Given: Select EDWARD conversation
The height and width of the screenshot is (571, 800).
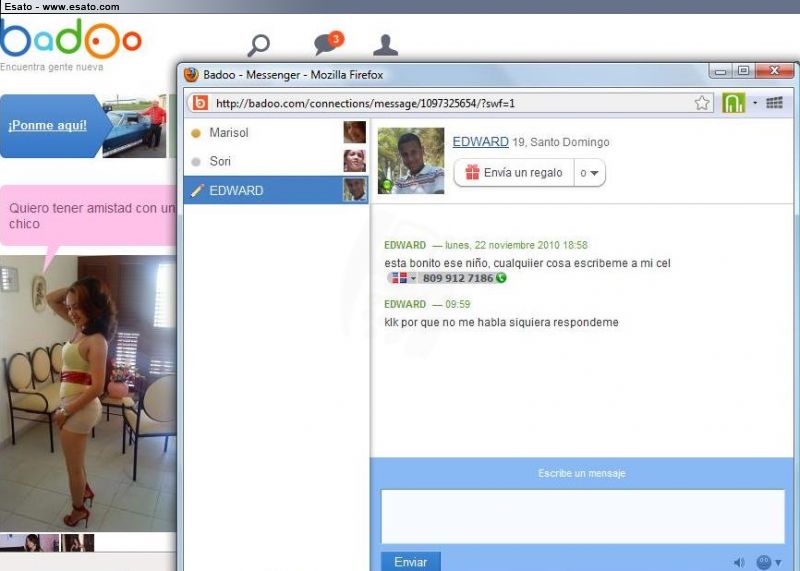Looking at the screenshot, I should pos(276,190).
